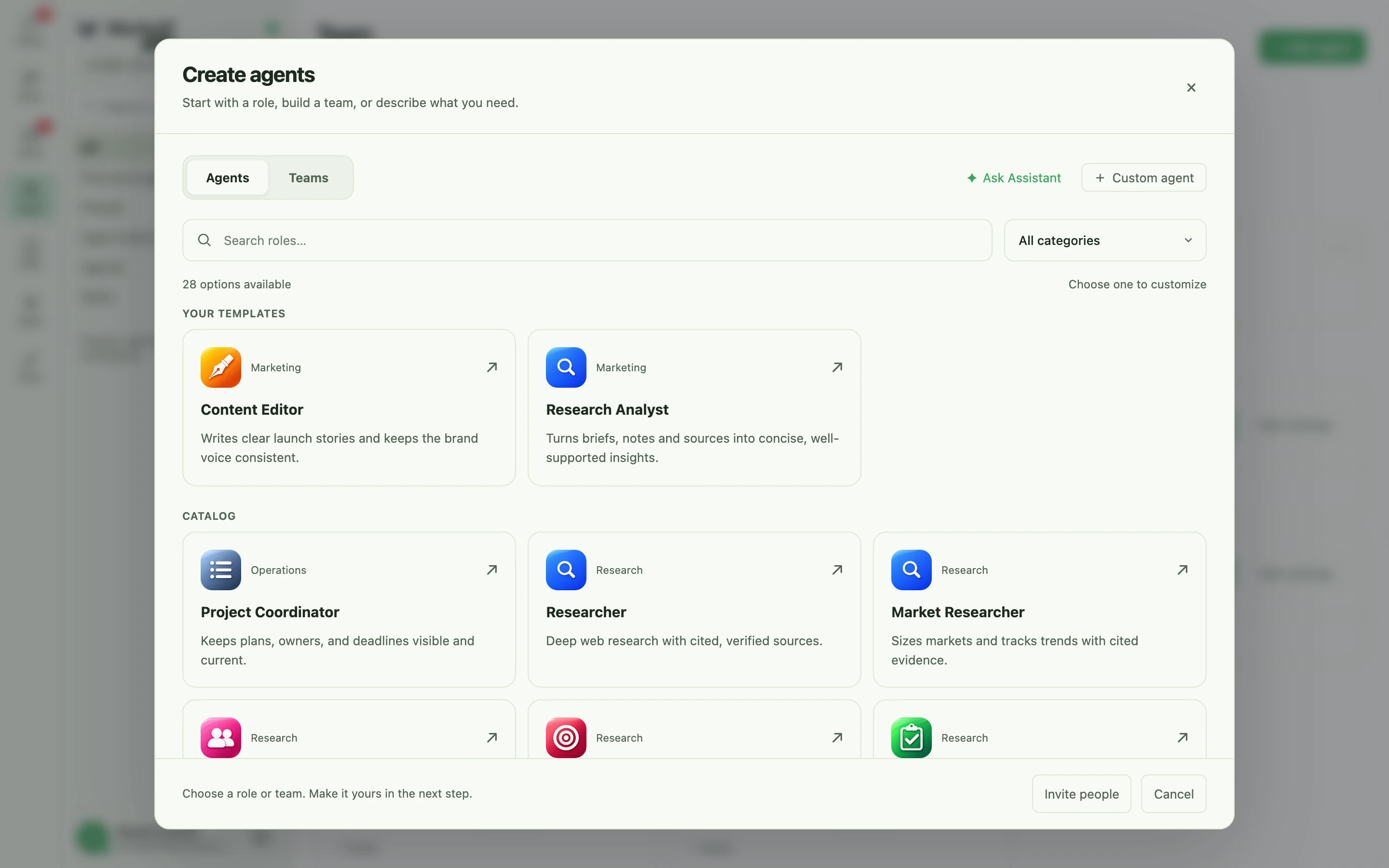
Task: Open arrow beside red target icon card
Action: (837, 738)
